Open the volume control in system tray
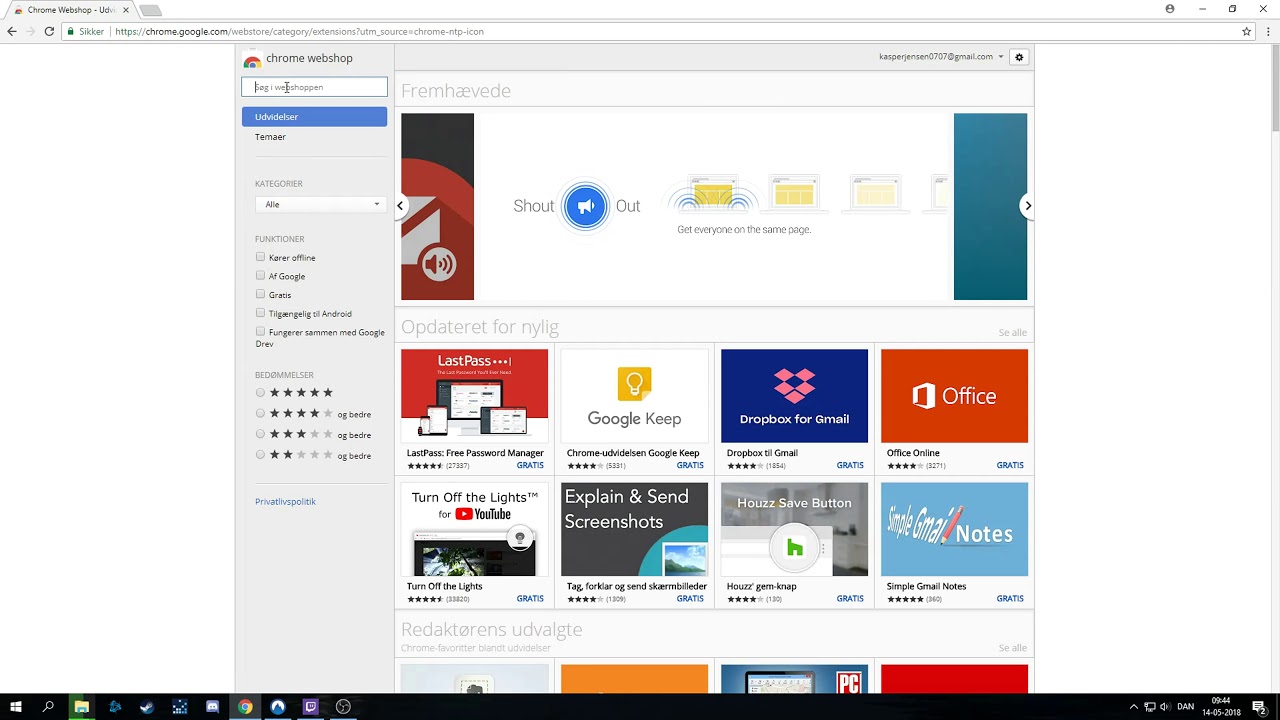The height and width of the screenshot is (720, 1280). click(1165, 707)
